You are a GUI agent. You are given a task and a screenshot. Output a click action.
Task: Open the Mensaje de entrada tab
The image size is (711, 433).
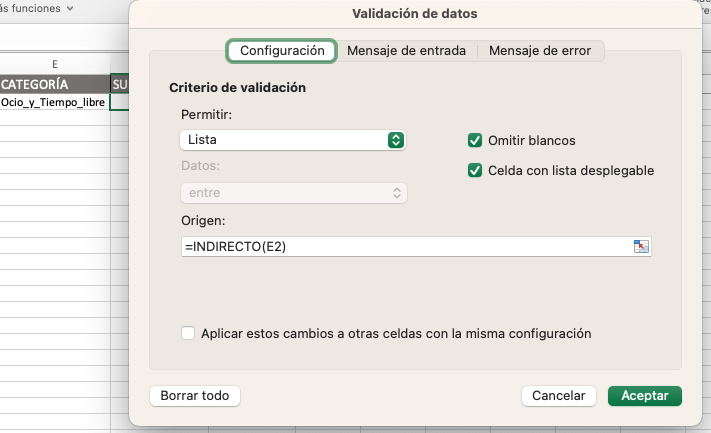tap(406, 50)
